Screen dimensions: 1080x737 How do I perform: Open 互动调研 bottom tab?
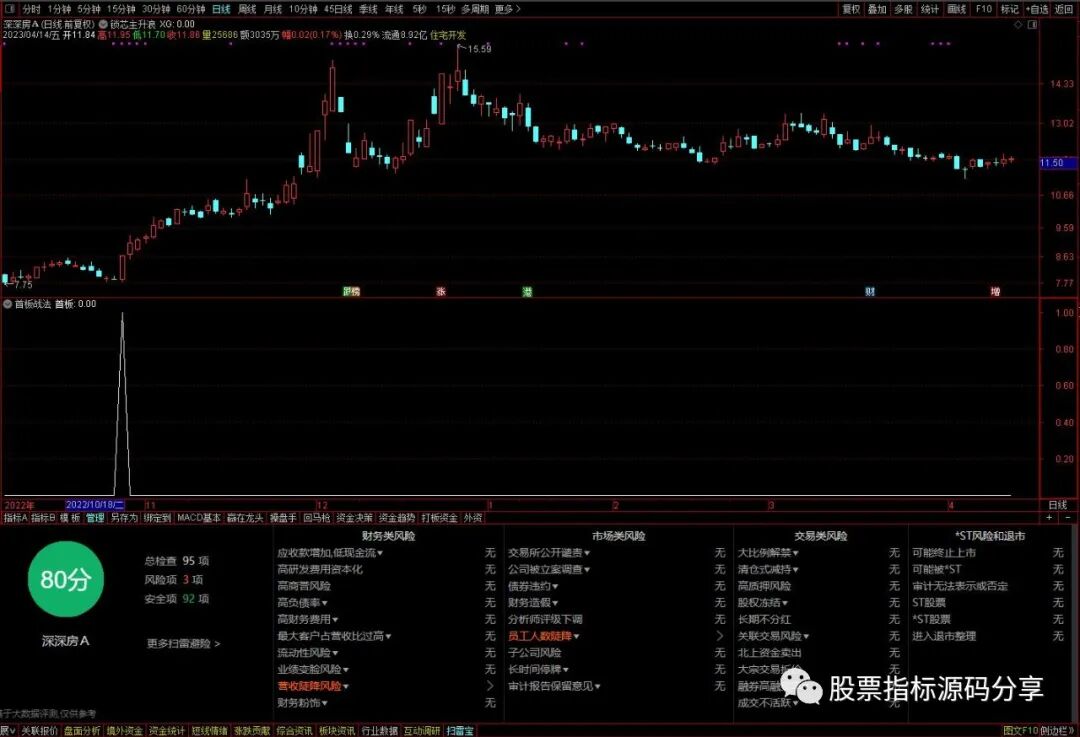(x=422, y=731)
